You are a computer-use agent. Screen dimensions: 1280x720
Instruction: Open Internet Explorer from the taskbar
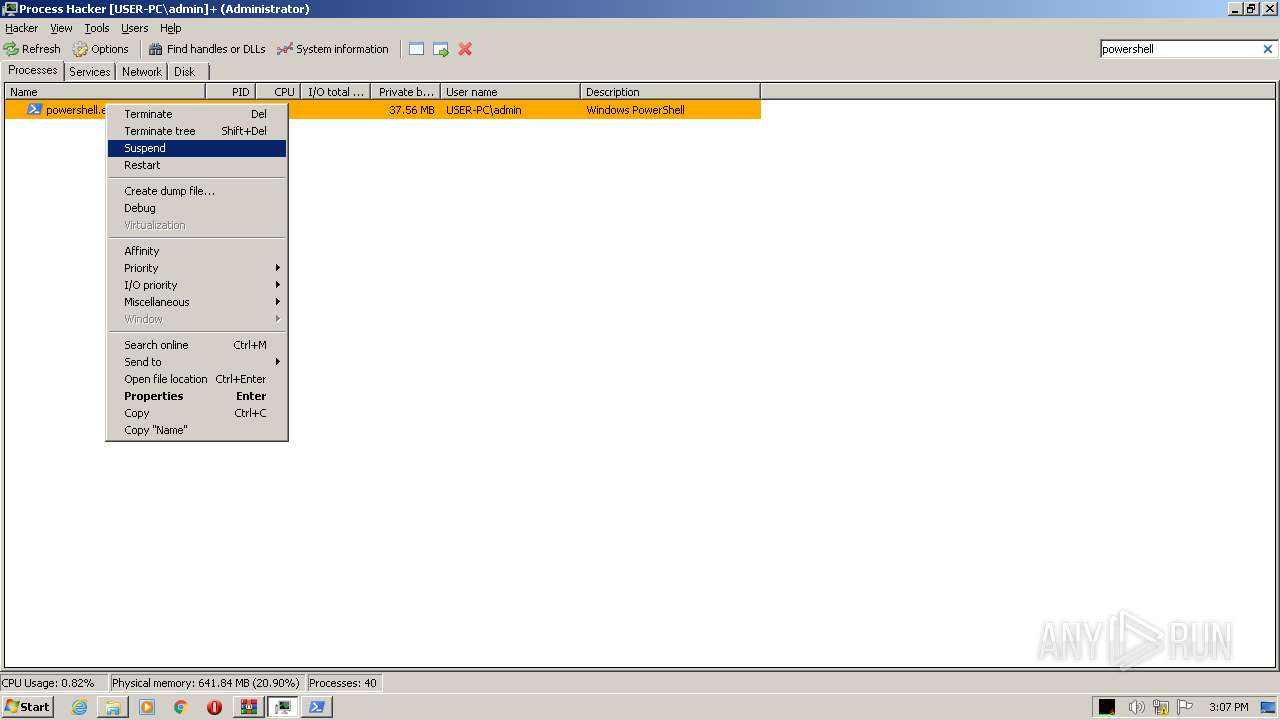pos(79,707)
